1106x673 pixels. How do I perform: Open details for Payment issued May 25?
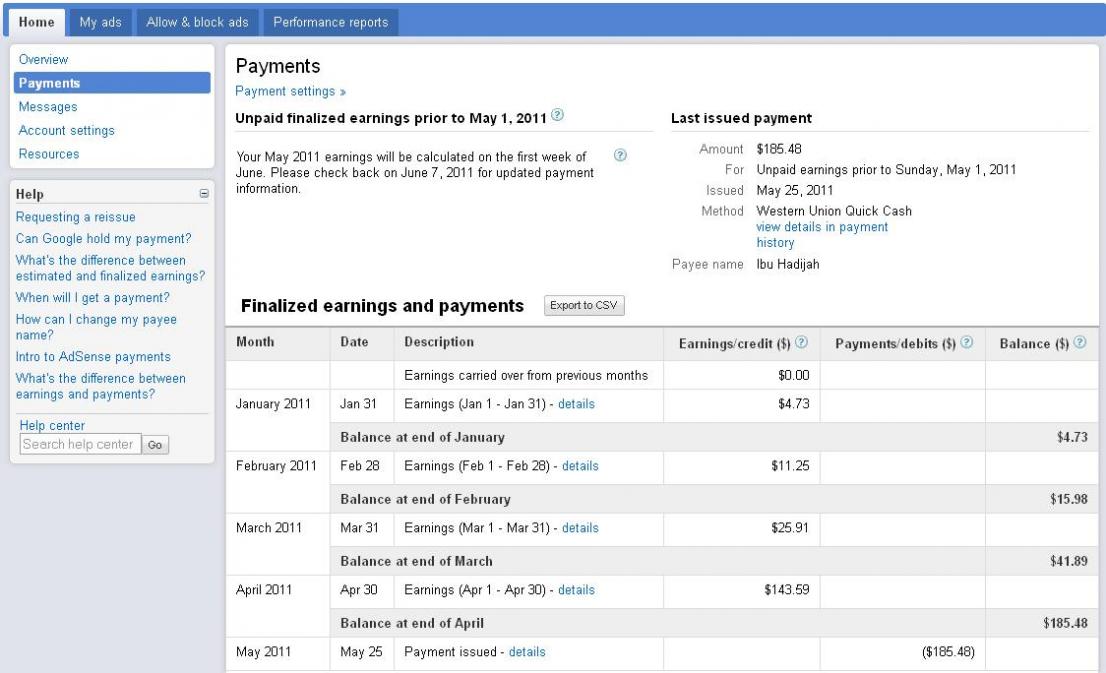(x=527, y=652)
